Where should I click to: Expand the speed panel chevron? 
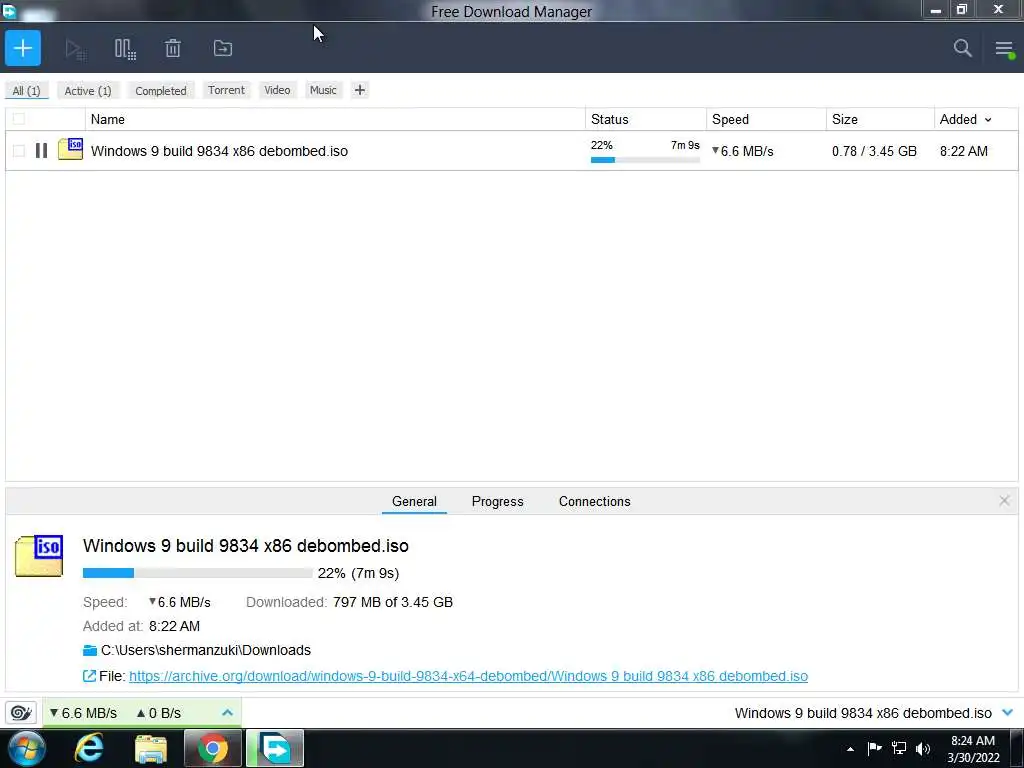click(227, 712)
